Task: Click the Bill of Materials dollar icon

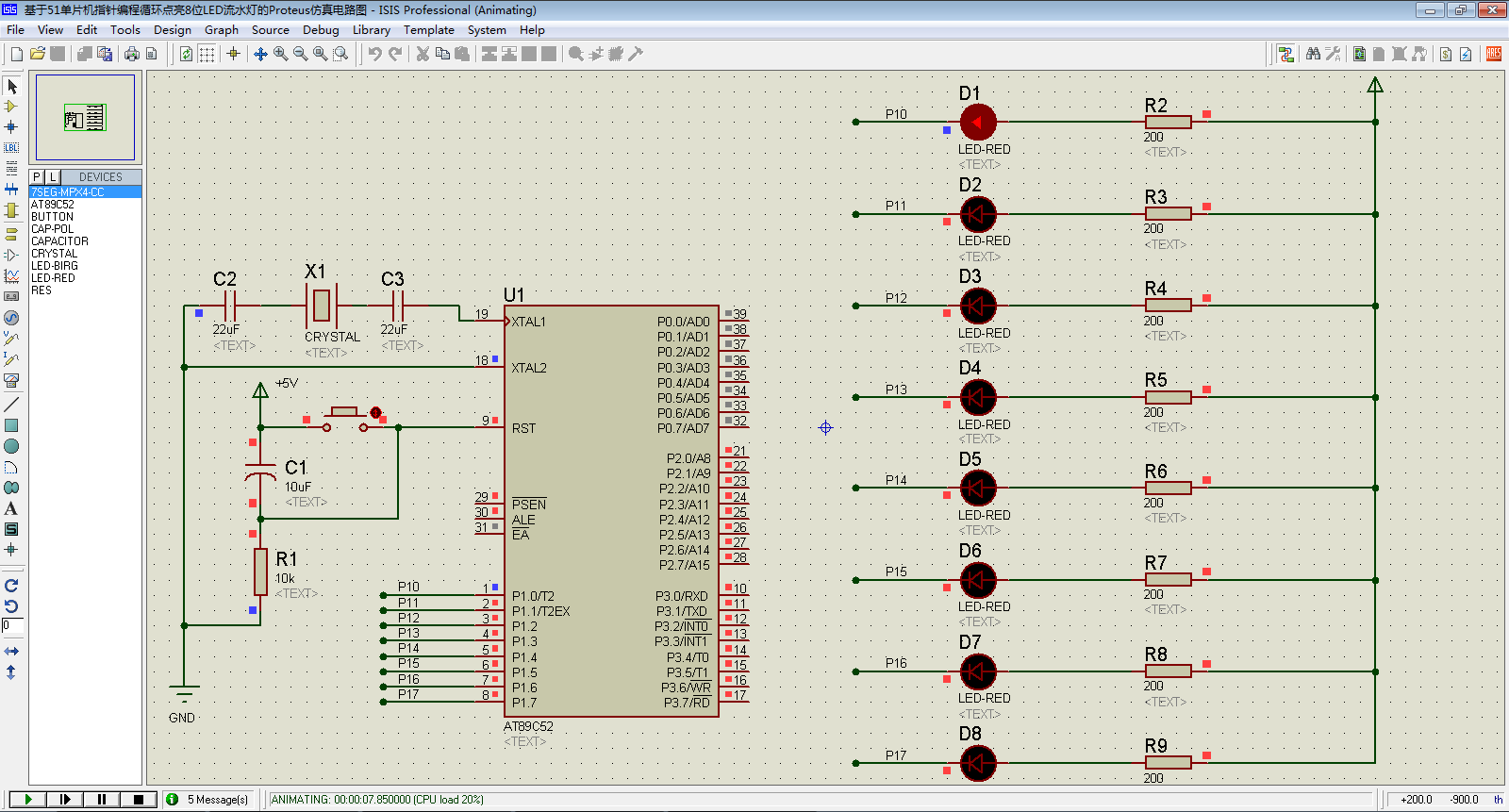Action: [1446, 54]
